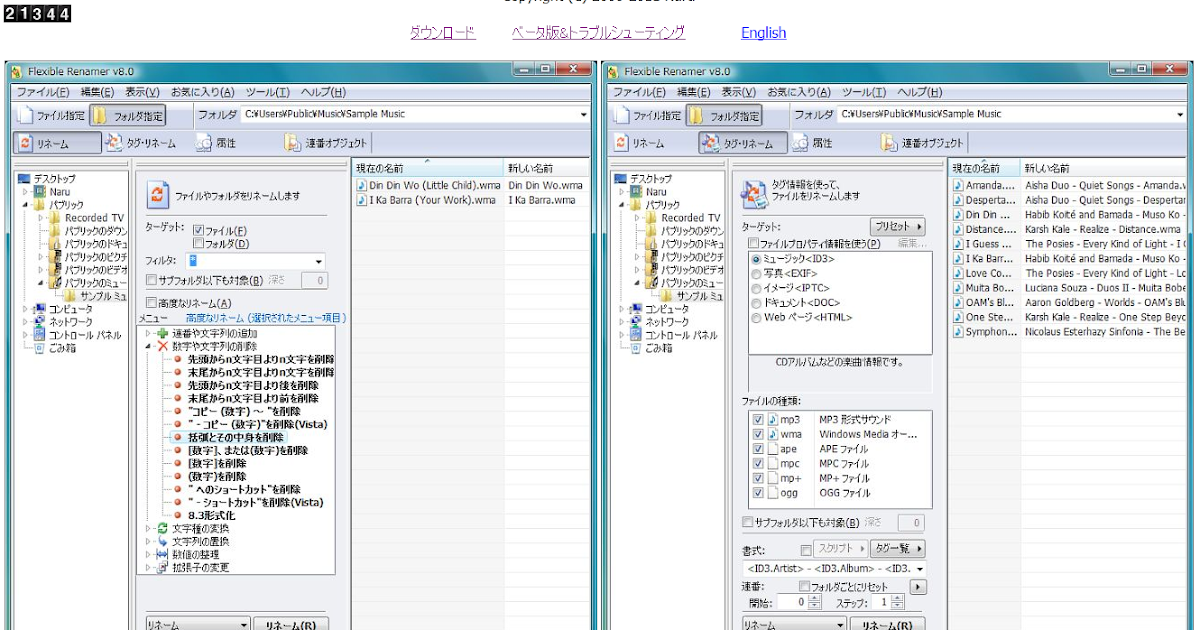Open フィルタ dropdown in left window
This screenshot has width=1200, height=630.
coord(319,262)
